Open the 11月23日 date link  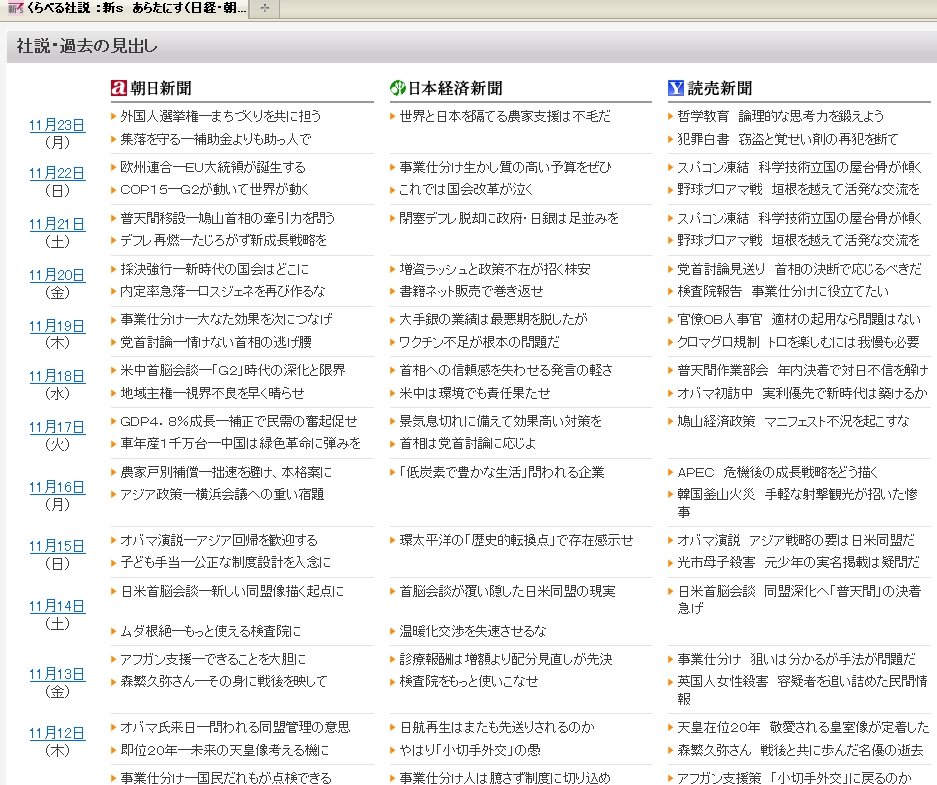click(57, 125)
